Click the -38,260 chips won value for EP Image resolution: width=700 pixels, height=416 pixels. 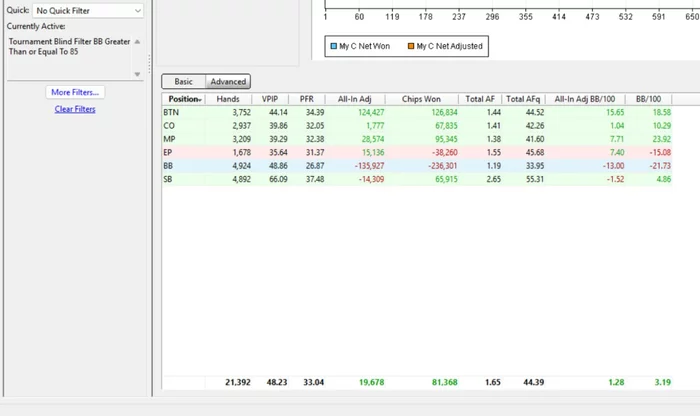445,153
